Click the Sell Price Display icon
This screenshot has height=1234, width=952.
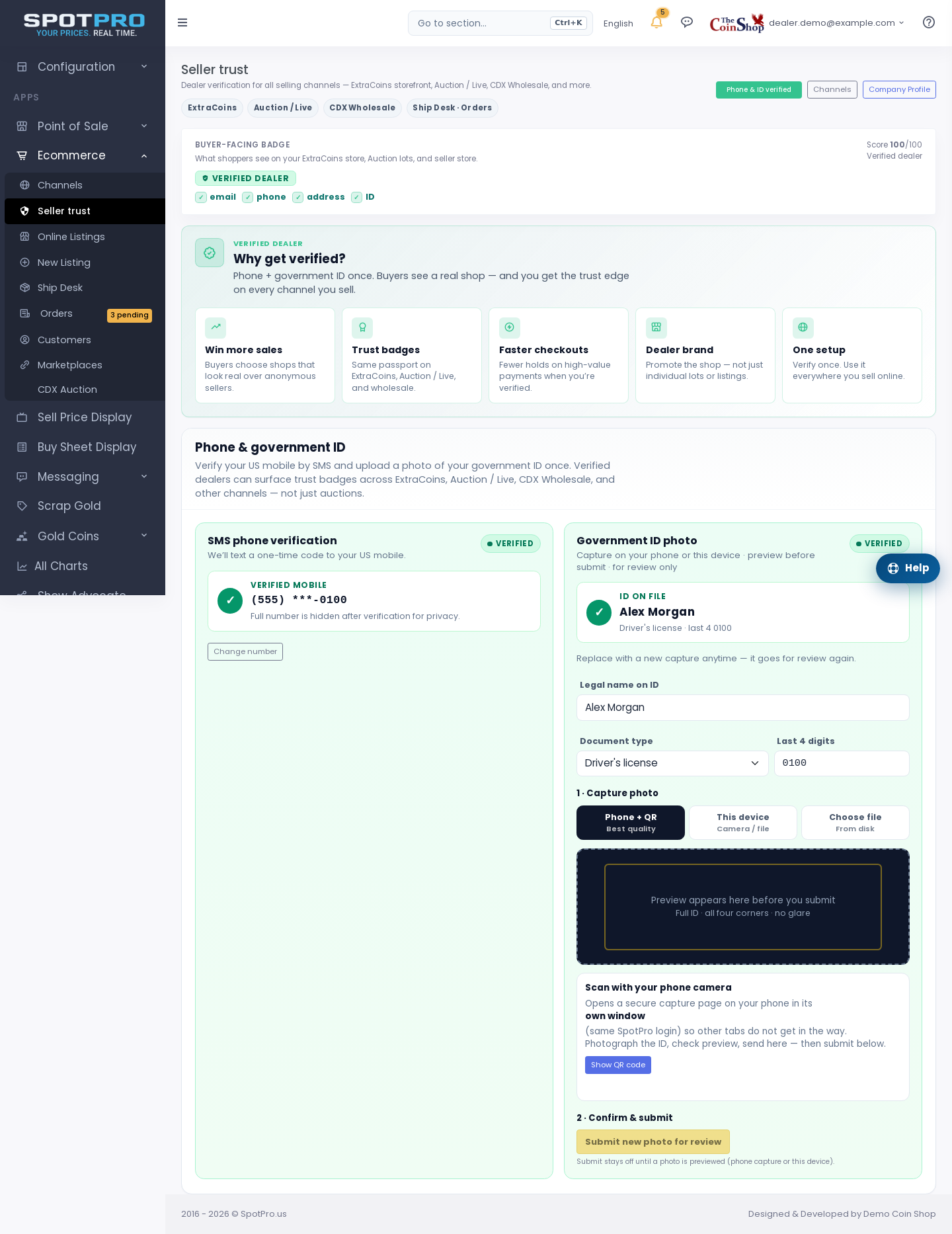pyautogui.click(x=22, y=417)
